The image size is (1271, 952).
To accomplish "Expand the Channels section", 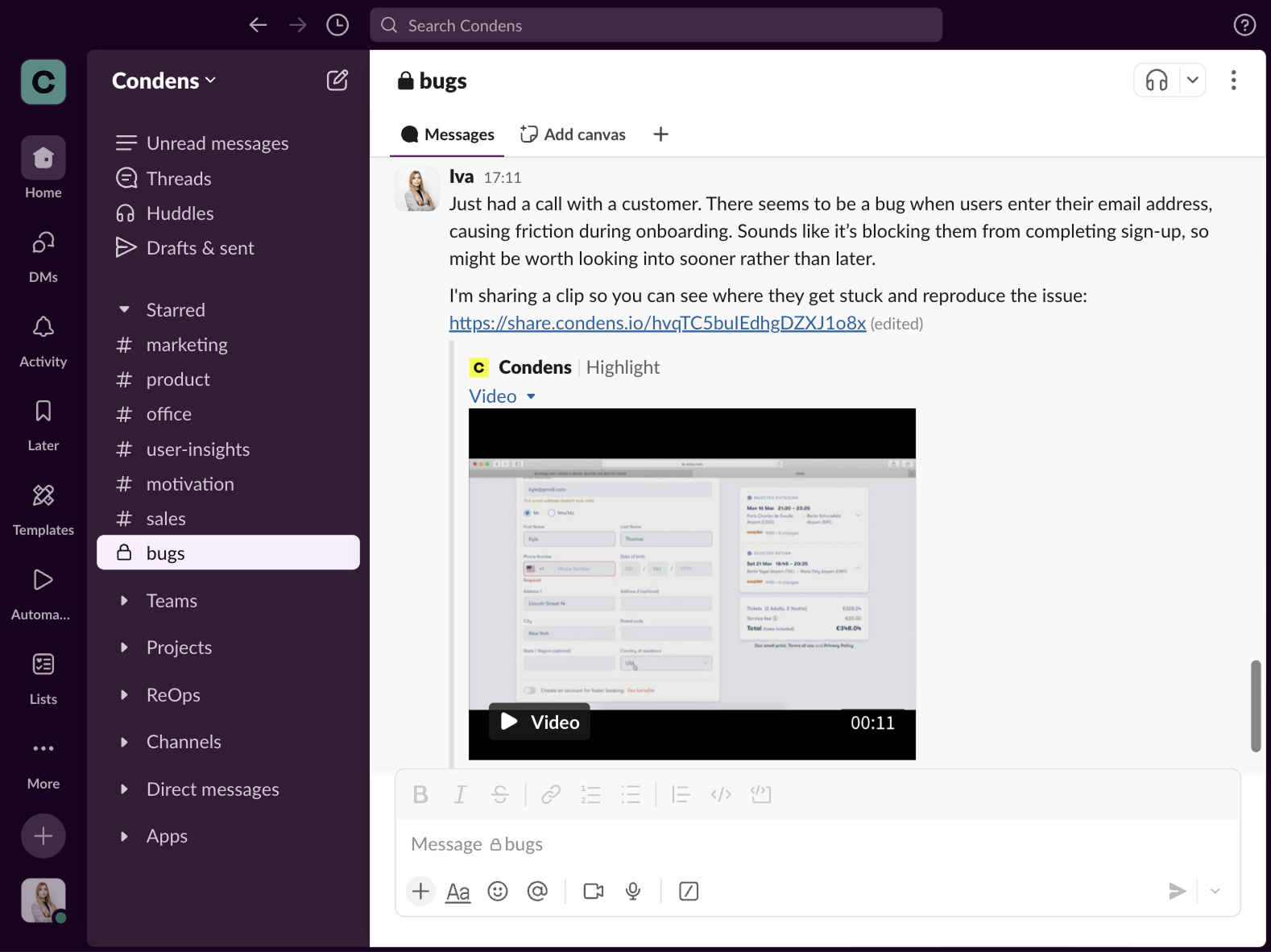I will pos(124,742).
